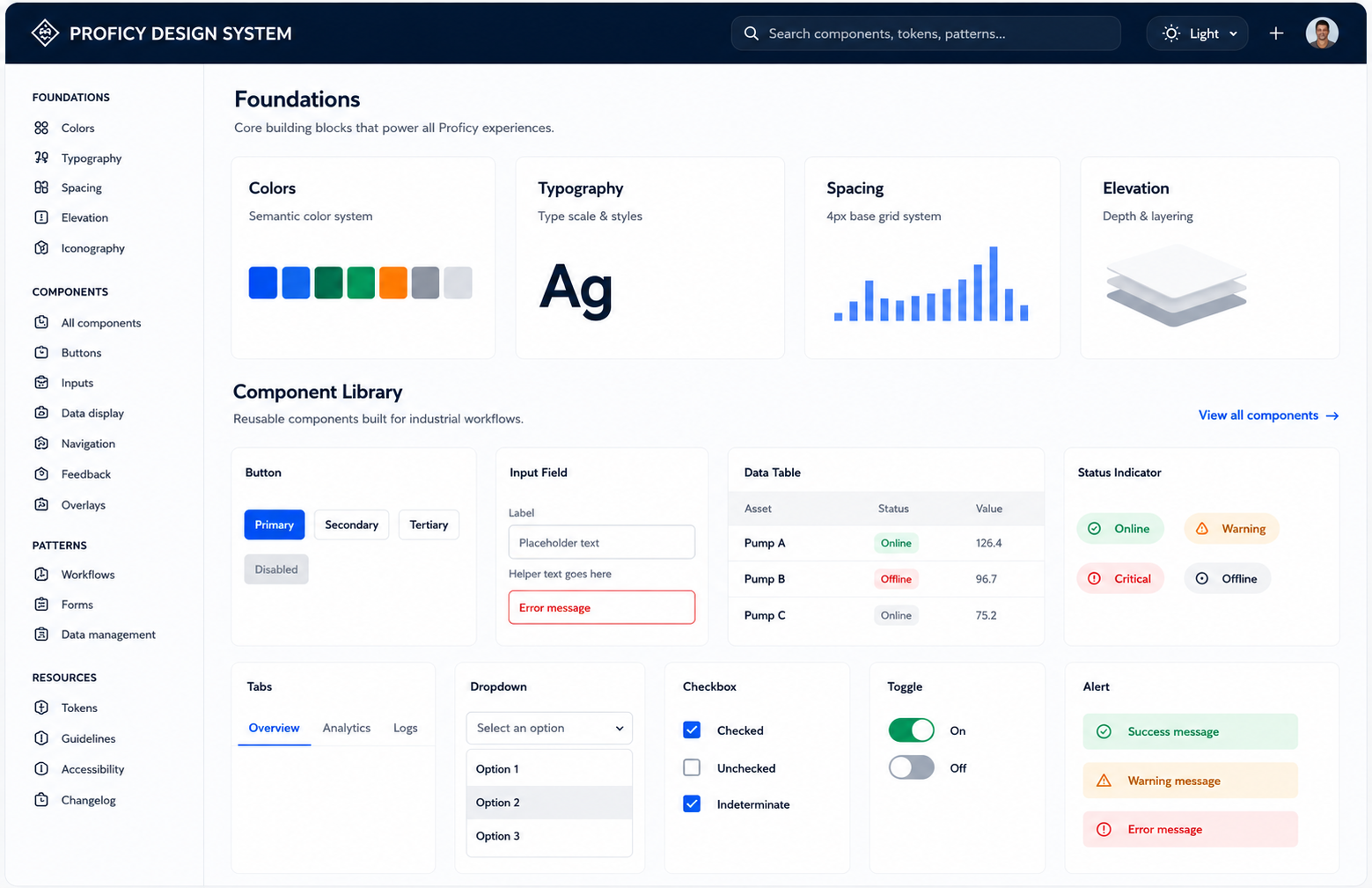The height and width of the screenshot is (888, 1372).
Task: Open the Light theme dropdown
Action: [1197, 33]
